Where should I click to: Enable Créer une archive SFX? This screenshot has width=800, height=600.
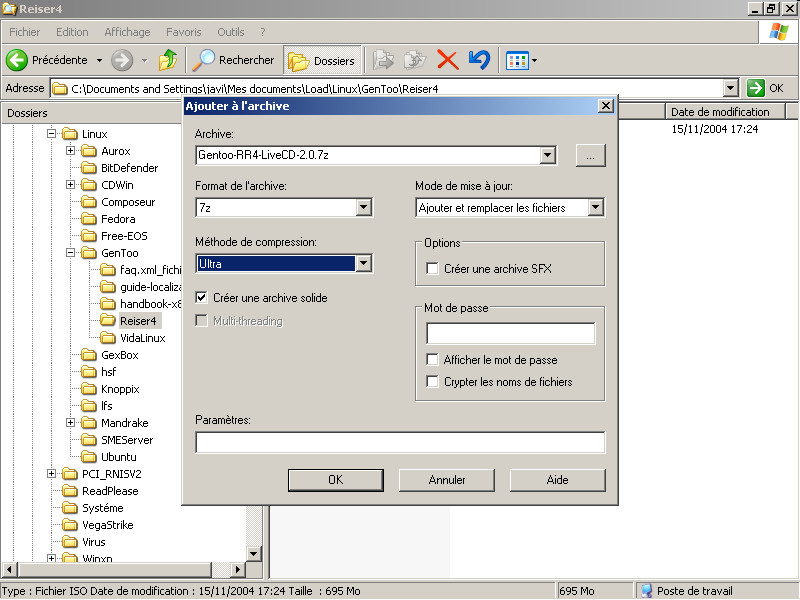(x=432, y=268)
